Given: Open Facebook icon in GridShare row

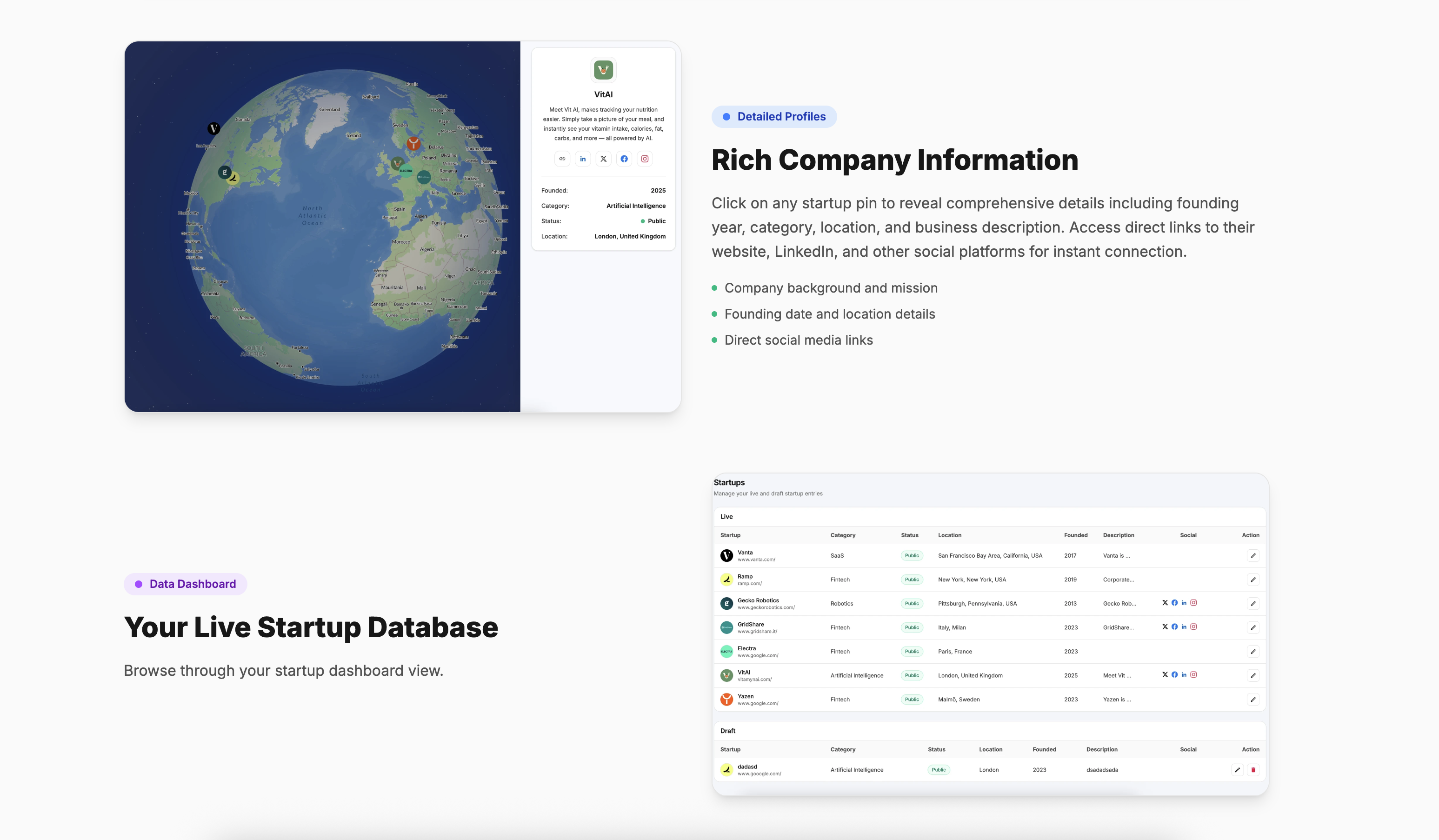Looking at the screenshot, I should coord(1175,627).
